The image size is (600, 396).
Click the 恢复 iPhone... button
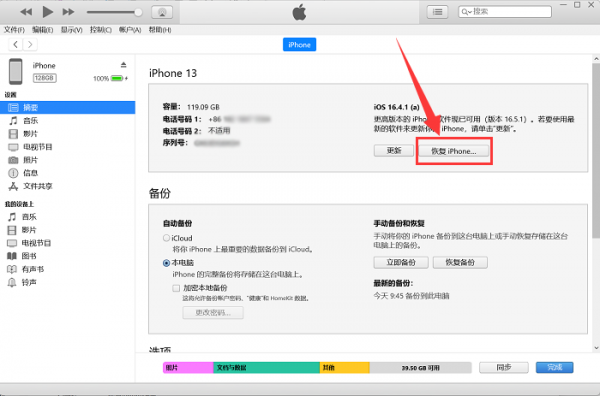454,151
